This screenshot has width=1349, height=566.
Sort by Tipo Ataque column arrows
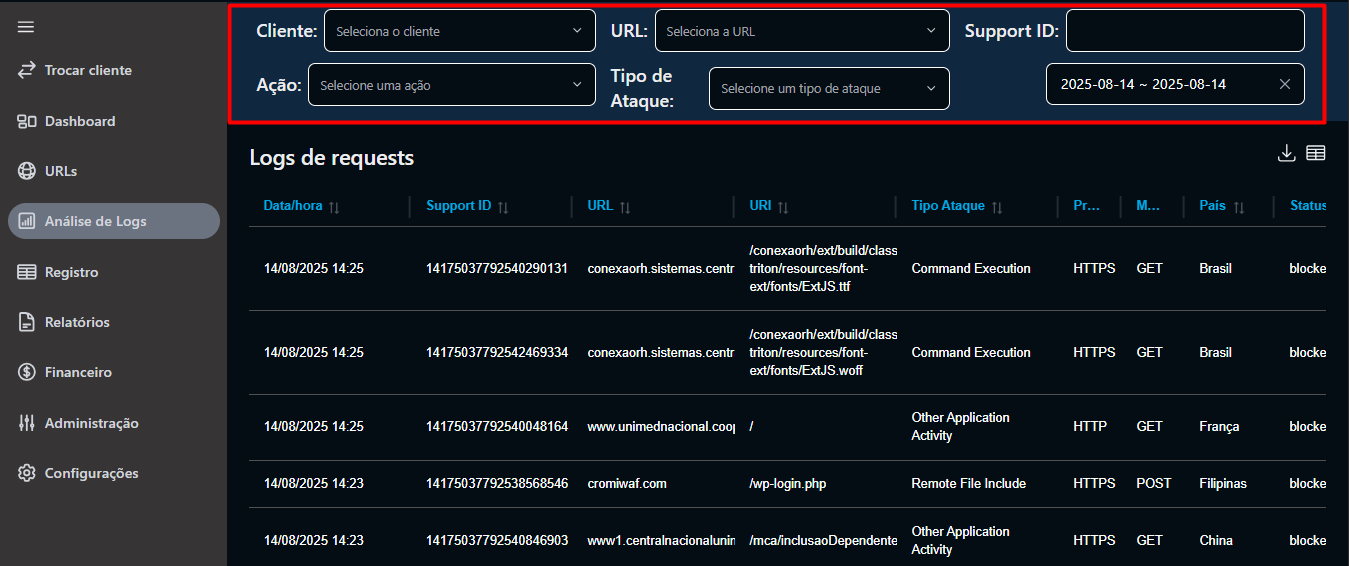[x=997, y=207]
